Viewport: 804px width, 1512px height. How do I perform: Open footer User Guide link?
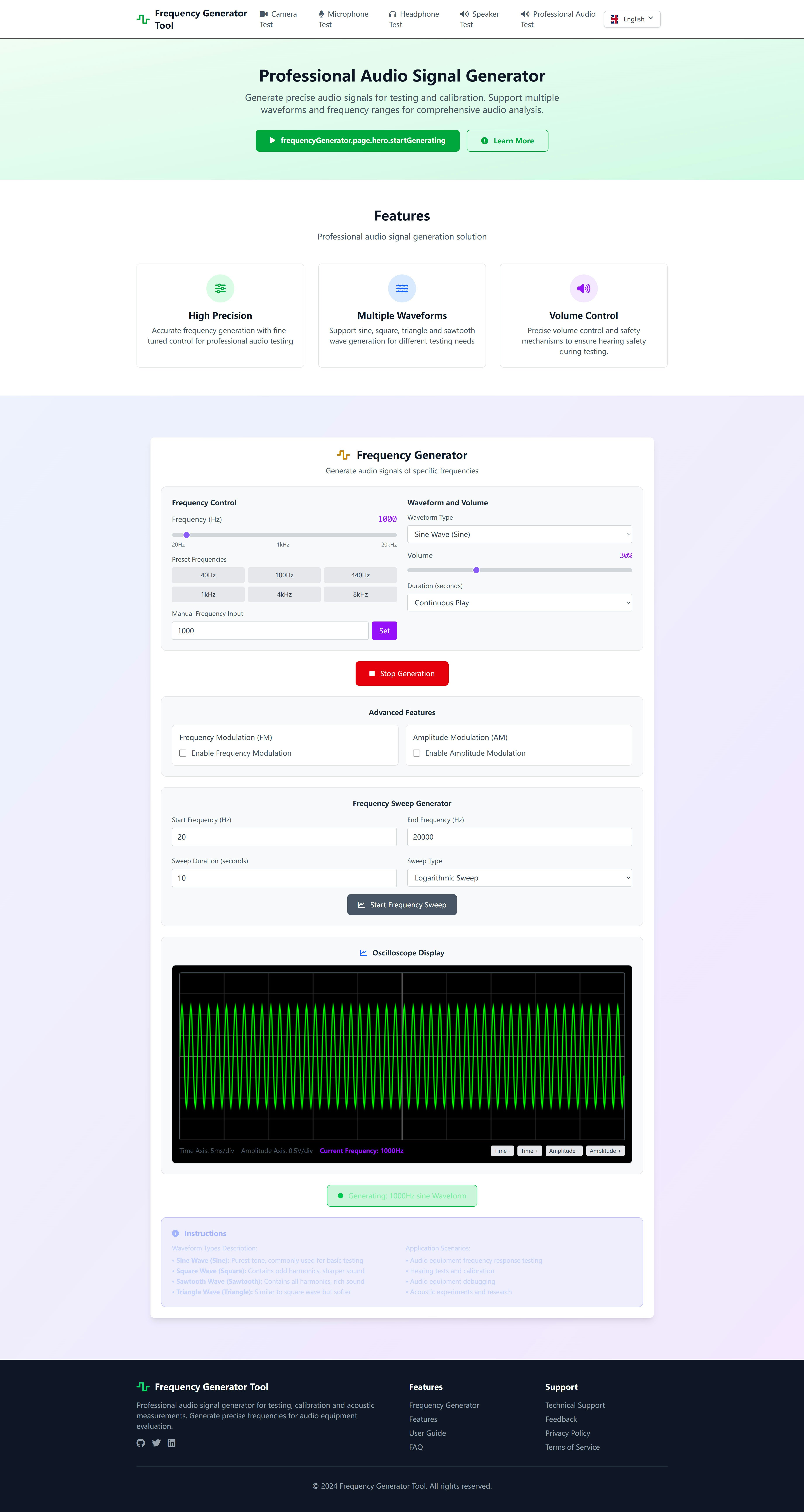pyautogui.click(x=427, y=1433)
